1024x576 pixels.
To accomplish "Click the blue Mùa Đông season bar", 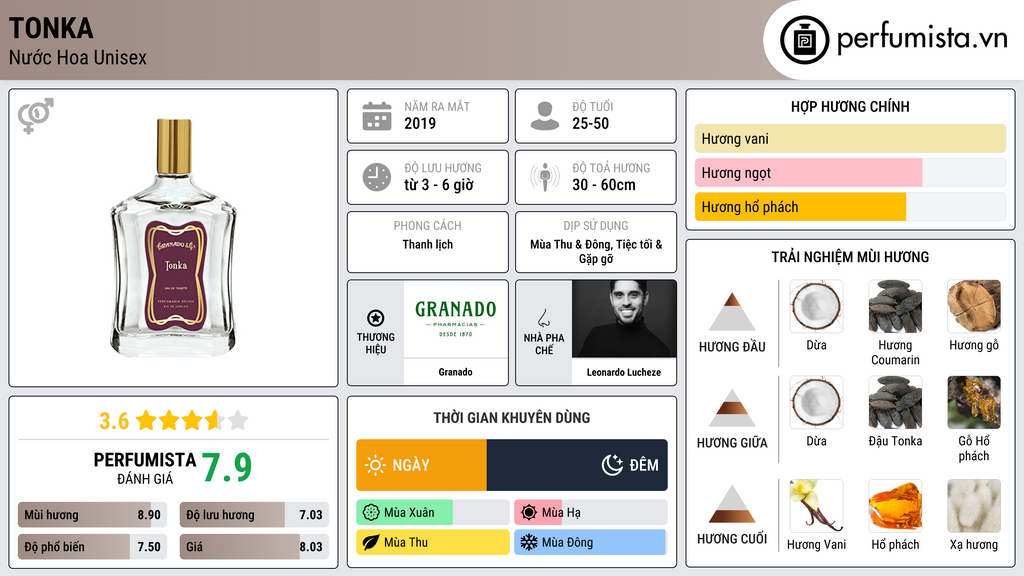I will pos(590,543).
